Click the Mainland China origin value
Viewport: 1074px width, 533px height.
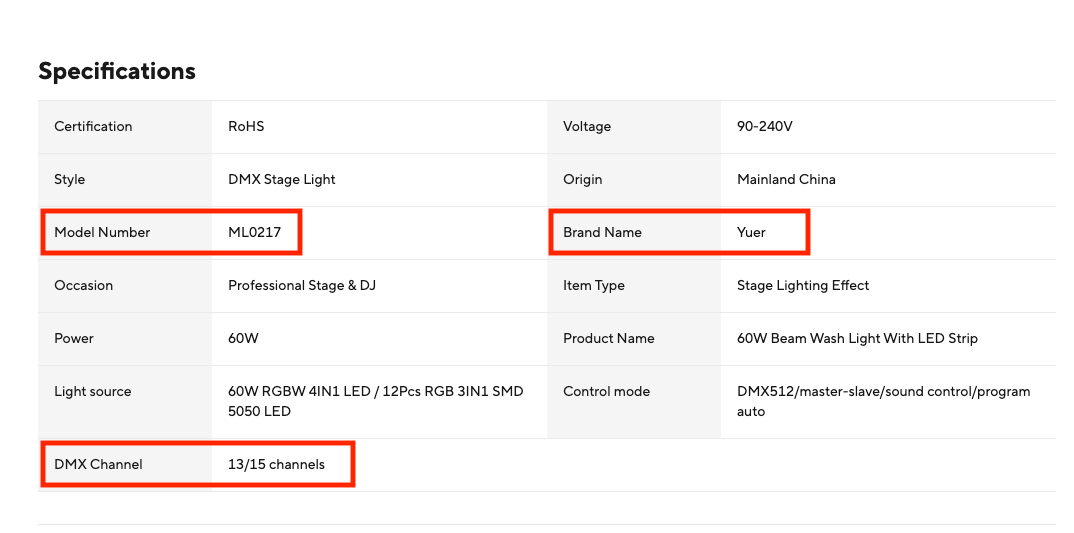click(x=786, y=179)
